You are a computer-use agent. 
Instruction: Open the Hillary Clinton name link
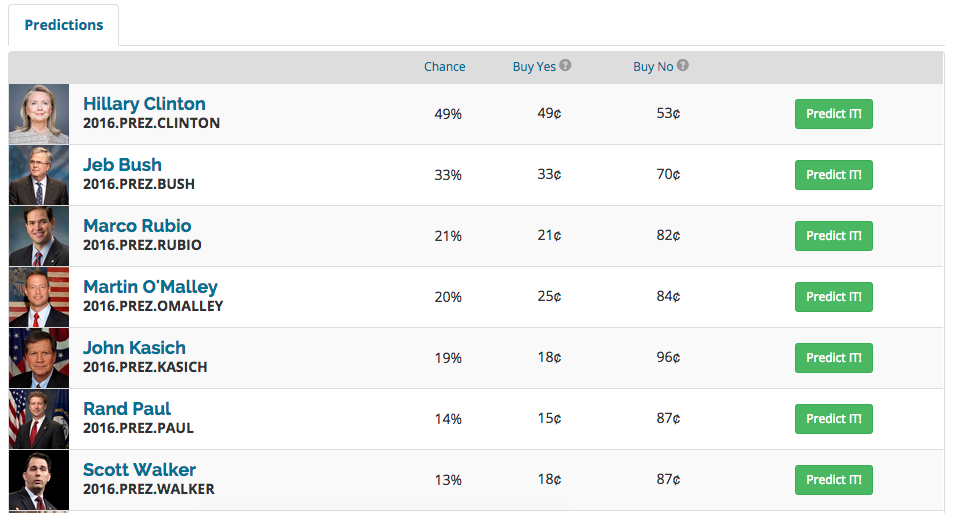pyautogui.click(x=144, y=104)
